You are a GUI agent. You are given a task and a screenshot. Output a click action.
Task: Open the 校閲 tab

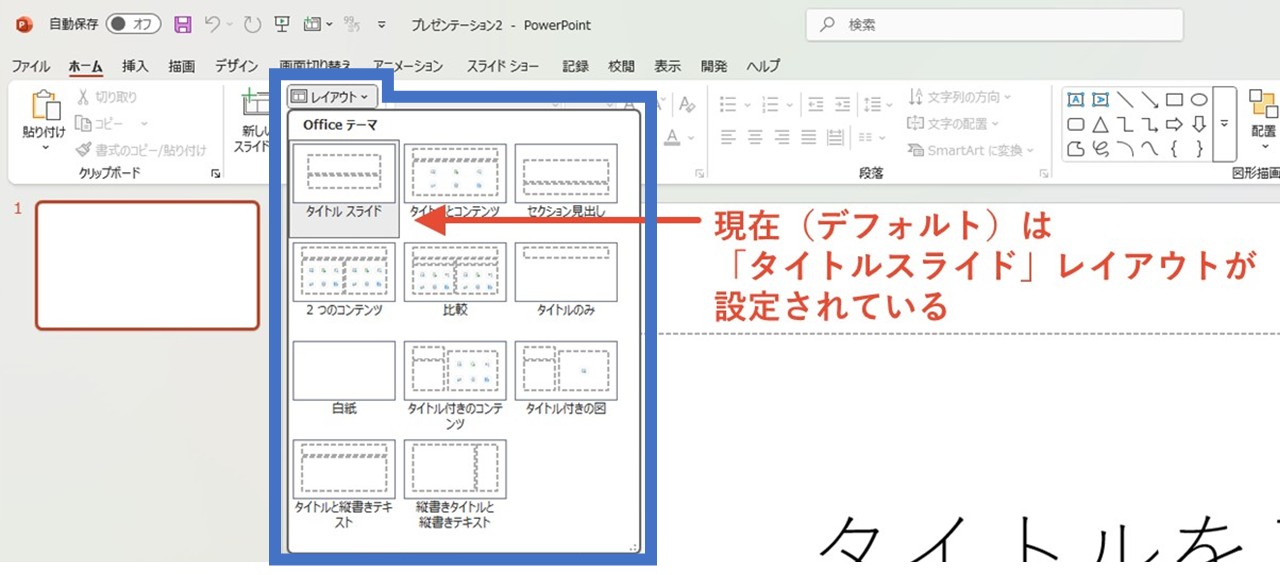621,66
